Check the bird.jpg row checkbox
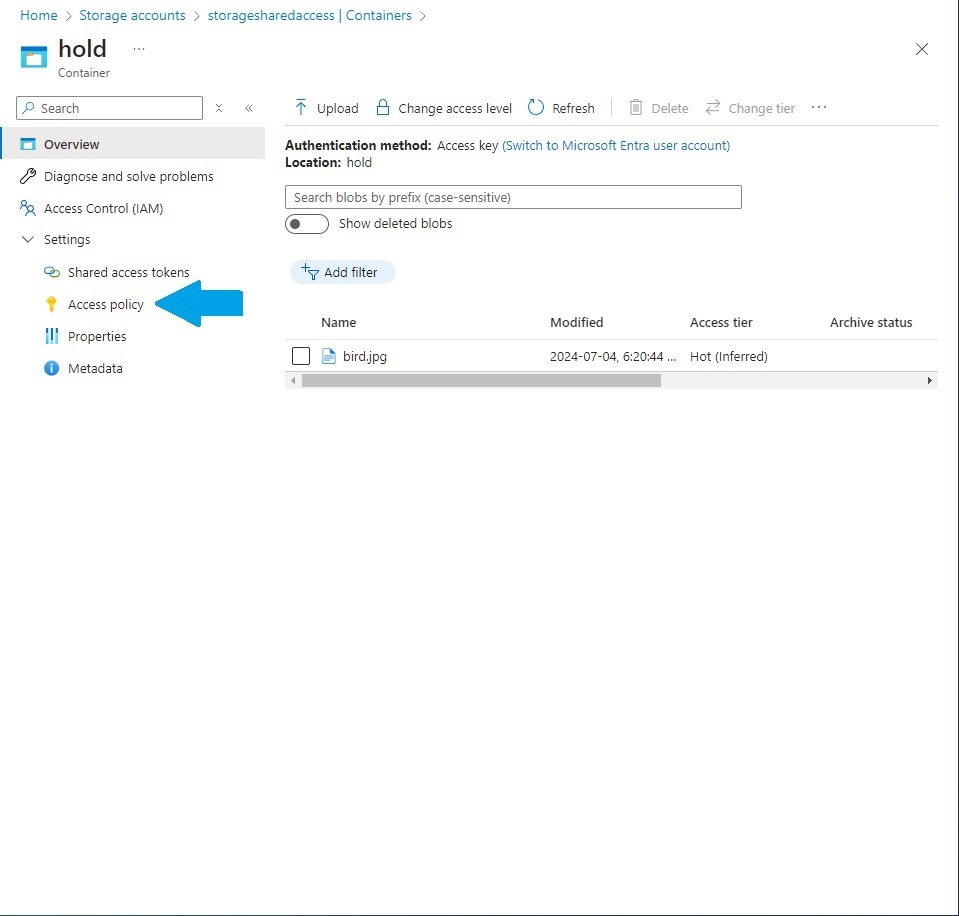The height and width of the screenshot is (916, 959). coord(301,356)
